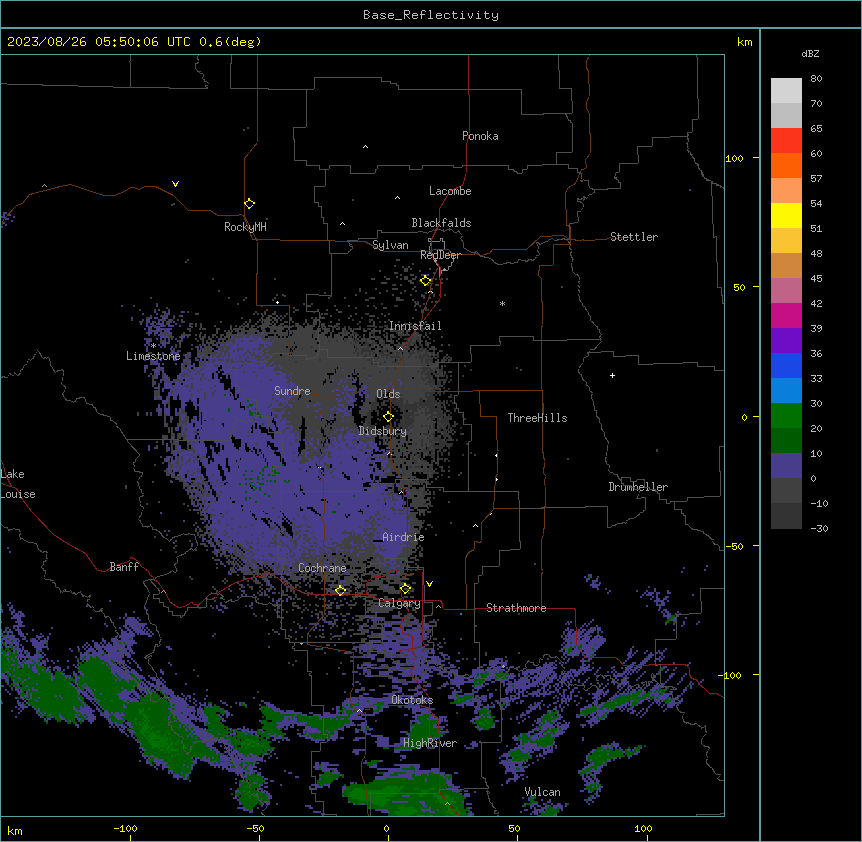Select the orange 57-60 dBZ swatch
This screenshot has width=862, height=842.
coord(786,165)
